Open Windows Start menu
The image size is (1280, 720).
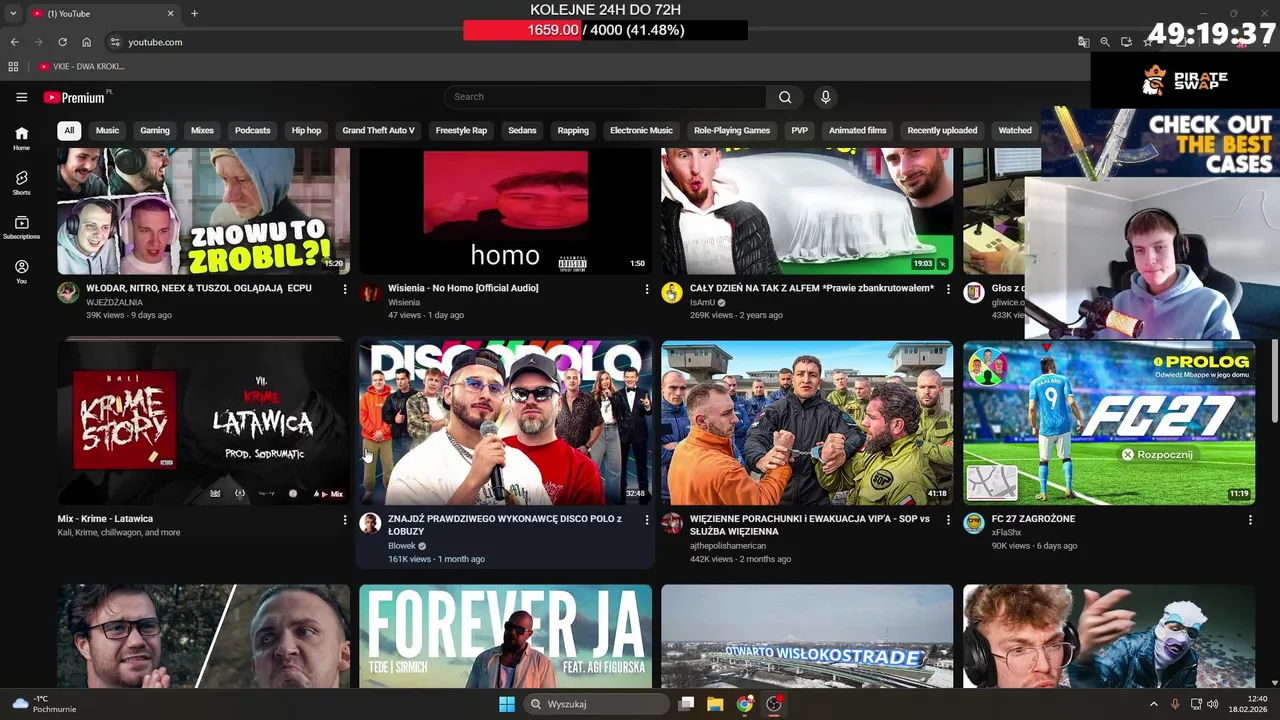pyautogui.click(x=507, y=704)
